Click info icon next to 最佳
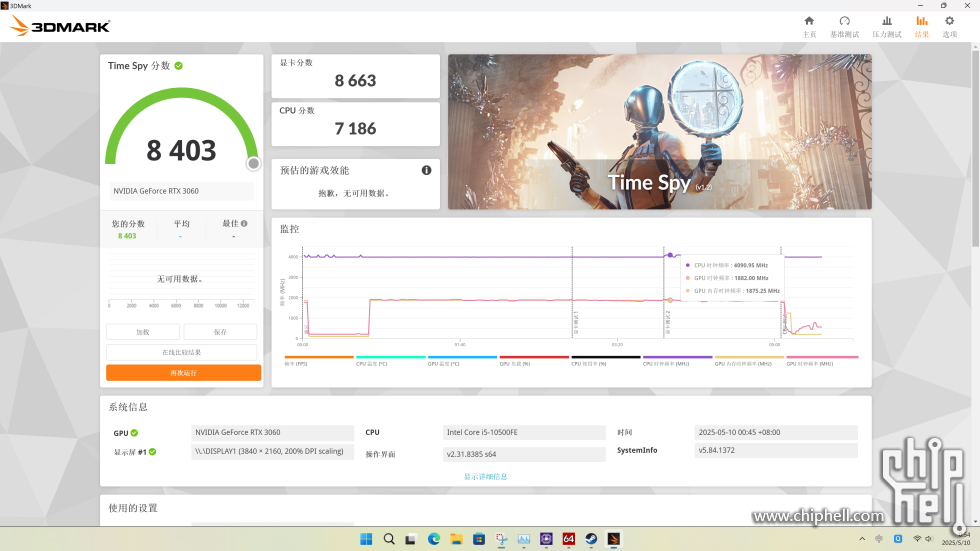Image resolution: width=980 pixels, height=551 pixels. pyautogui.click(x=244, y=223)
